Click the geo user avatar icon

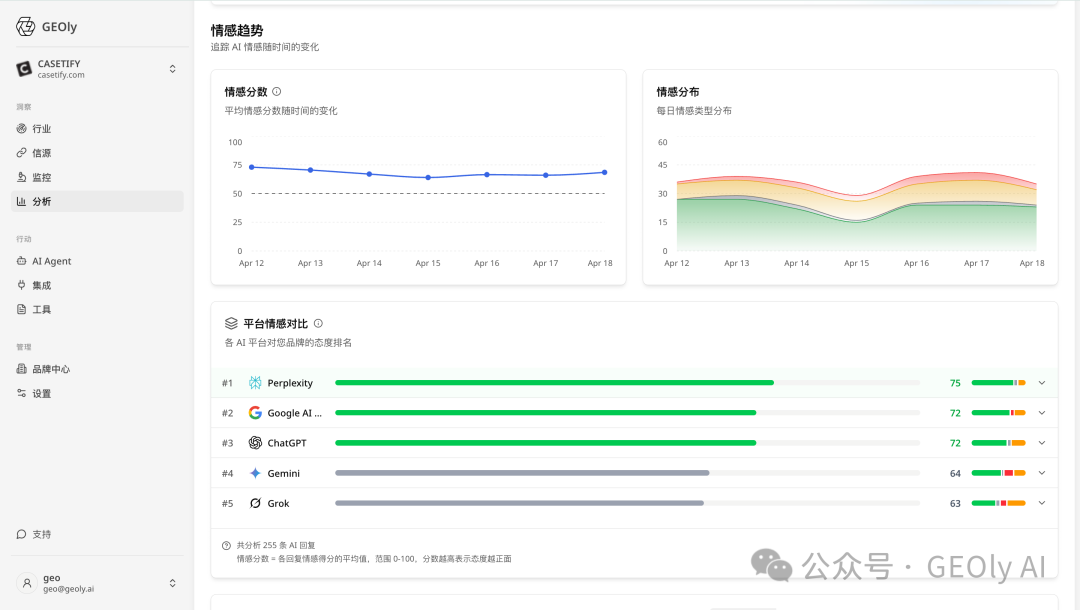coord(26,583)
